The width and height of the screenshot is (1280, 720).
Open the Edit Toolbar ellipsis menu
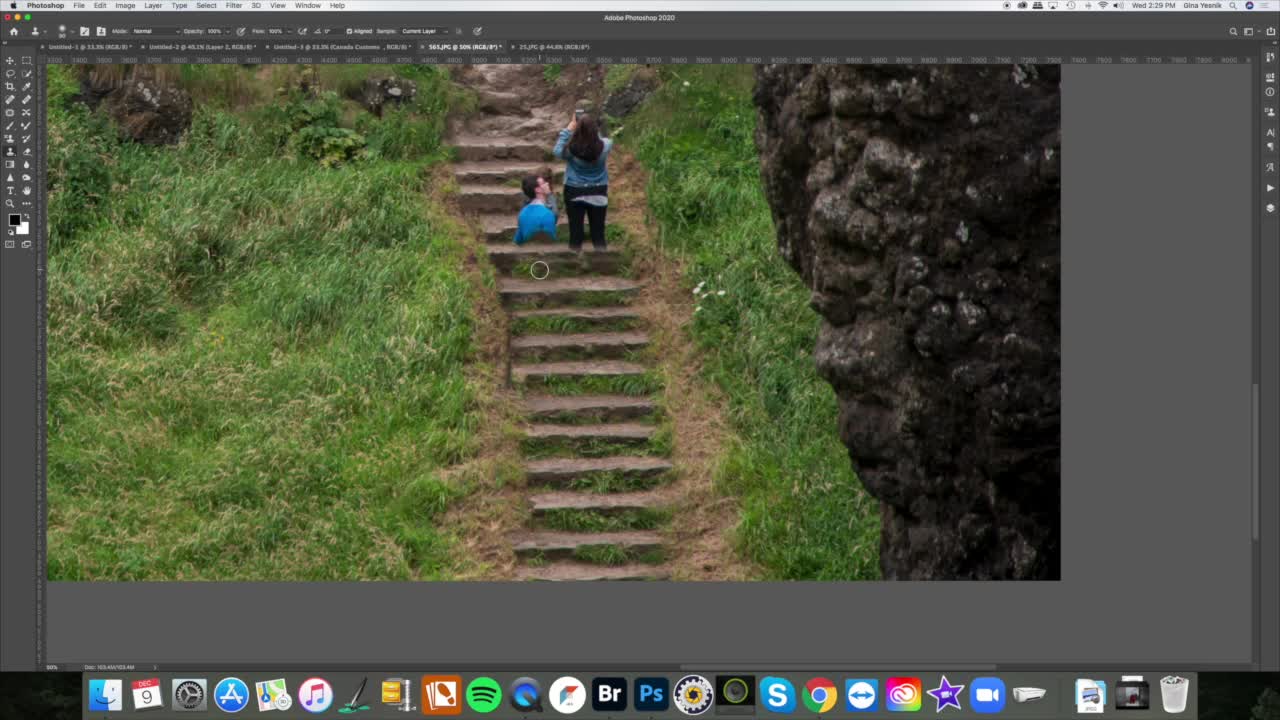[x=26, y=203]
